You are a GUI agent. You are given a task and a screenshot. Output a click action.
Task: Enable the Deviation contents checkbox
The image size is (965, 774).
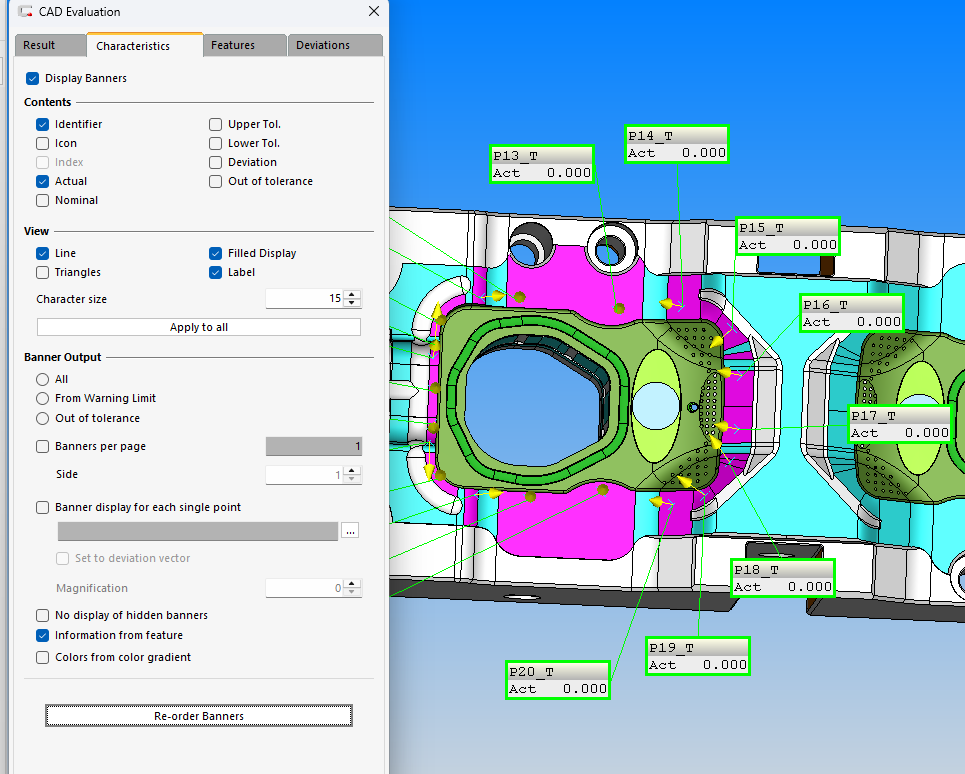[x=215, y=162]
